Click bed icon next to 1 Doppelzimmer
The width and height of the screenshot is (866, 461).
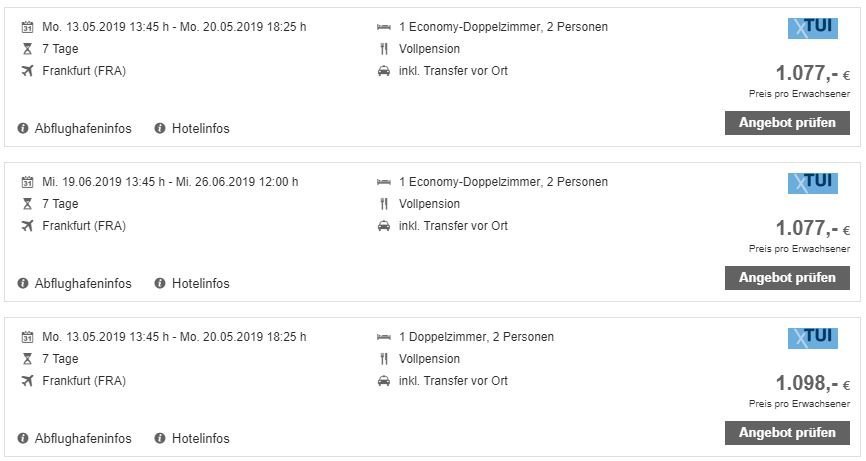click(x=384, y=337)
